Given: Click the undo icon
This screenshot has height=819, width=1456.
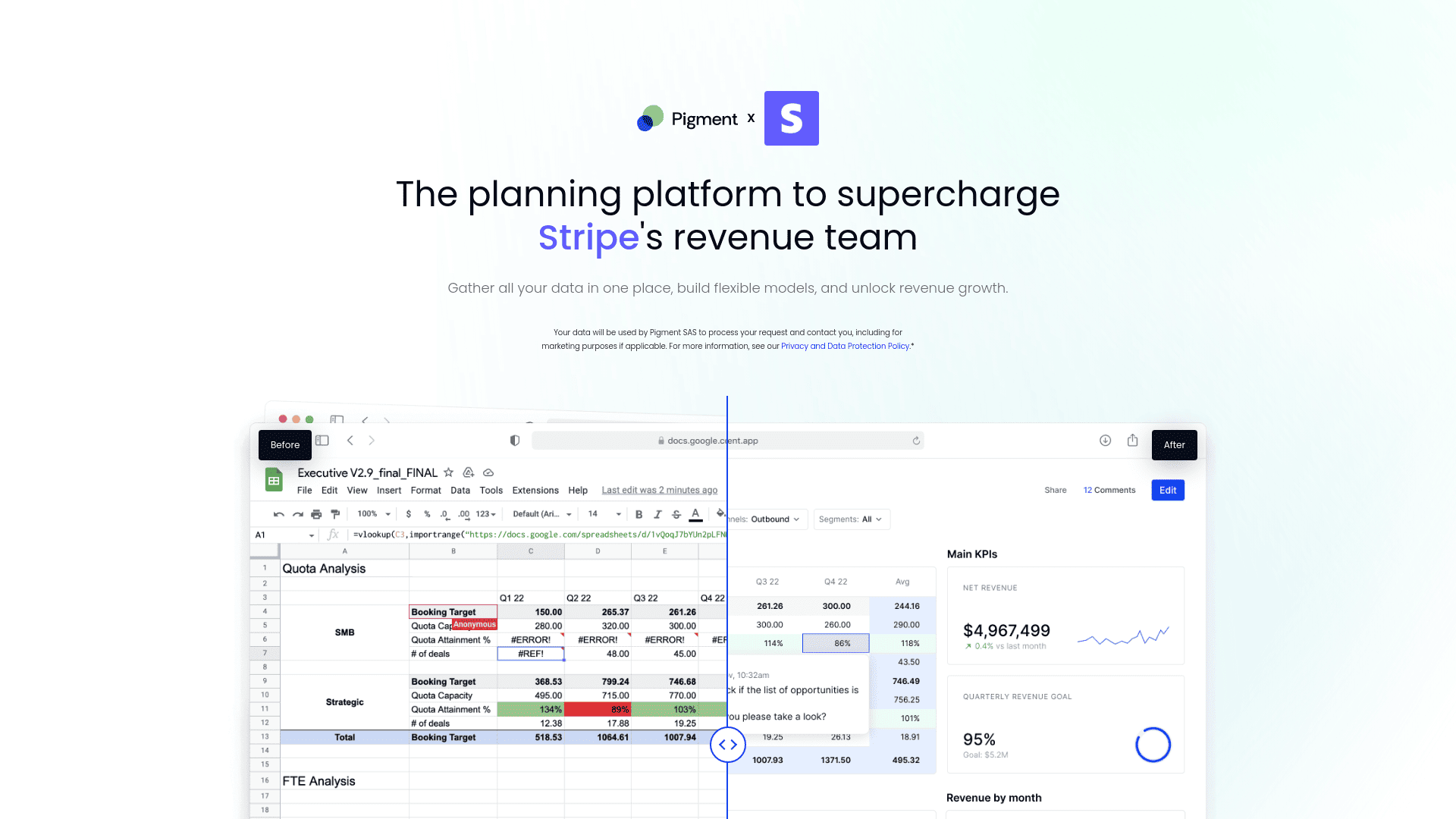Looking at the screenshot, I should [278, 514].
